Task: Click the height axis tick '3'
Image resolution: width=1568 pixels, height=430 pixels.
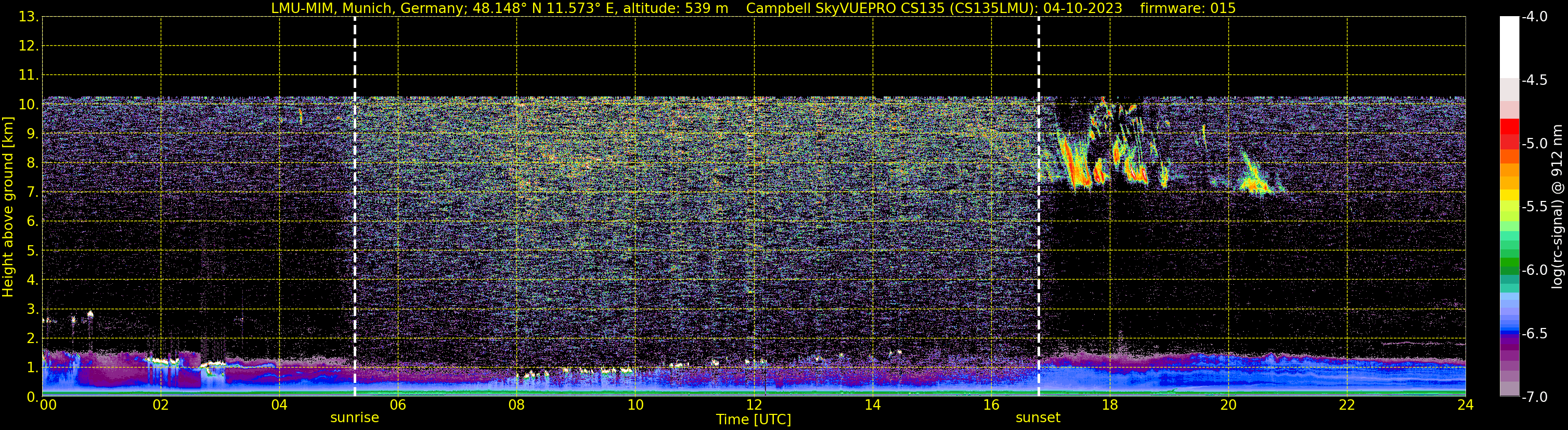Action: 32,309
